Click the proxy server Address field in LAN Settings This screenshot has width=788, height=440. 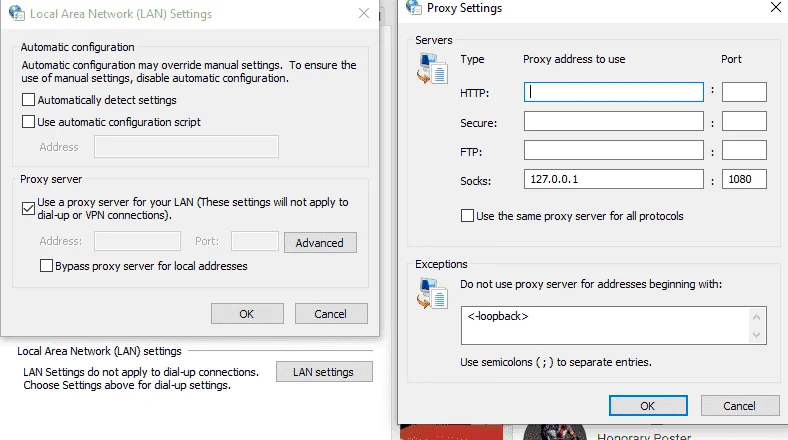tap(137, 241)
